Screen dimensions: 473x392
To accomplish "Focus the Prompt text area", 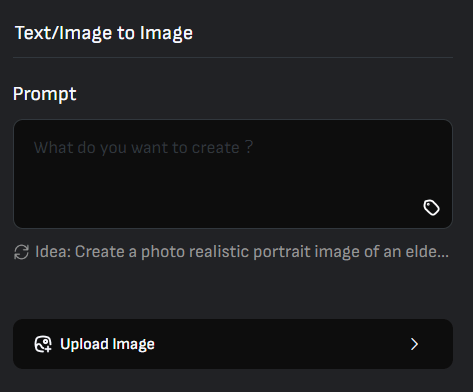I will tap(233, 174).
